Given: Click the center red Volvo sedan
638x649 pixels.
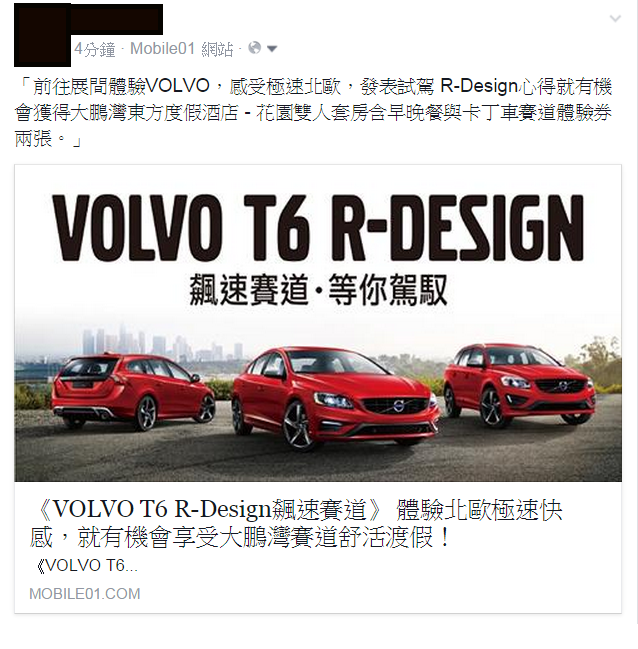Looking at the screenshot, I should [335, 398].
